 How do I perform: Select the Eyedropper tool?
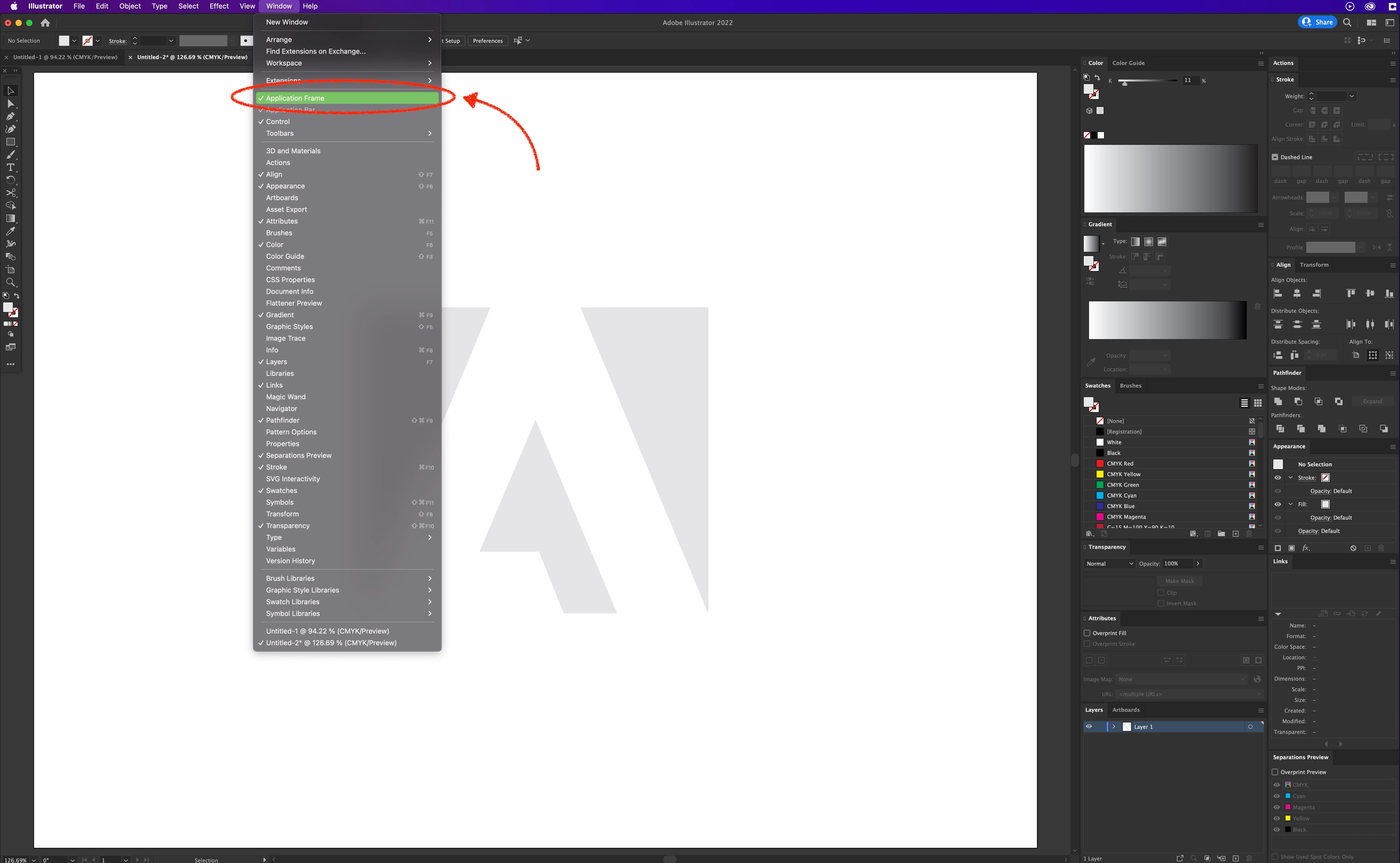pos(10,231)
